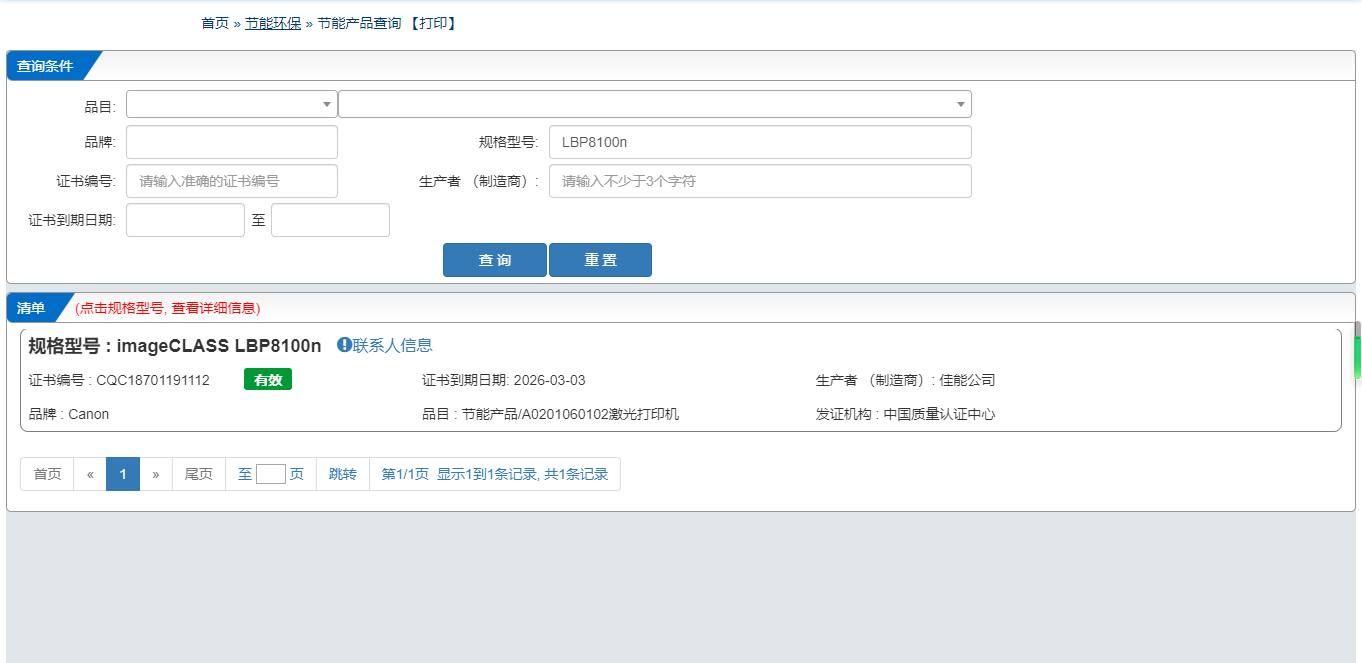This screenshot has height=663, width=1362.
Task: Open the 证书到期日期 end date field
Action: click(x=330, y=220)
